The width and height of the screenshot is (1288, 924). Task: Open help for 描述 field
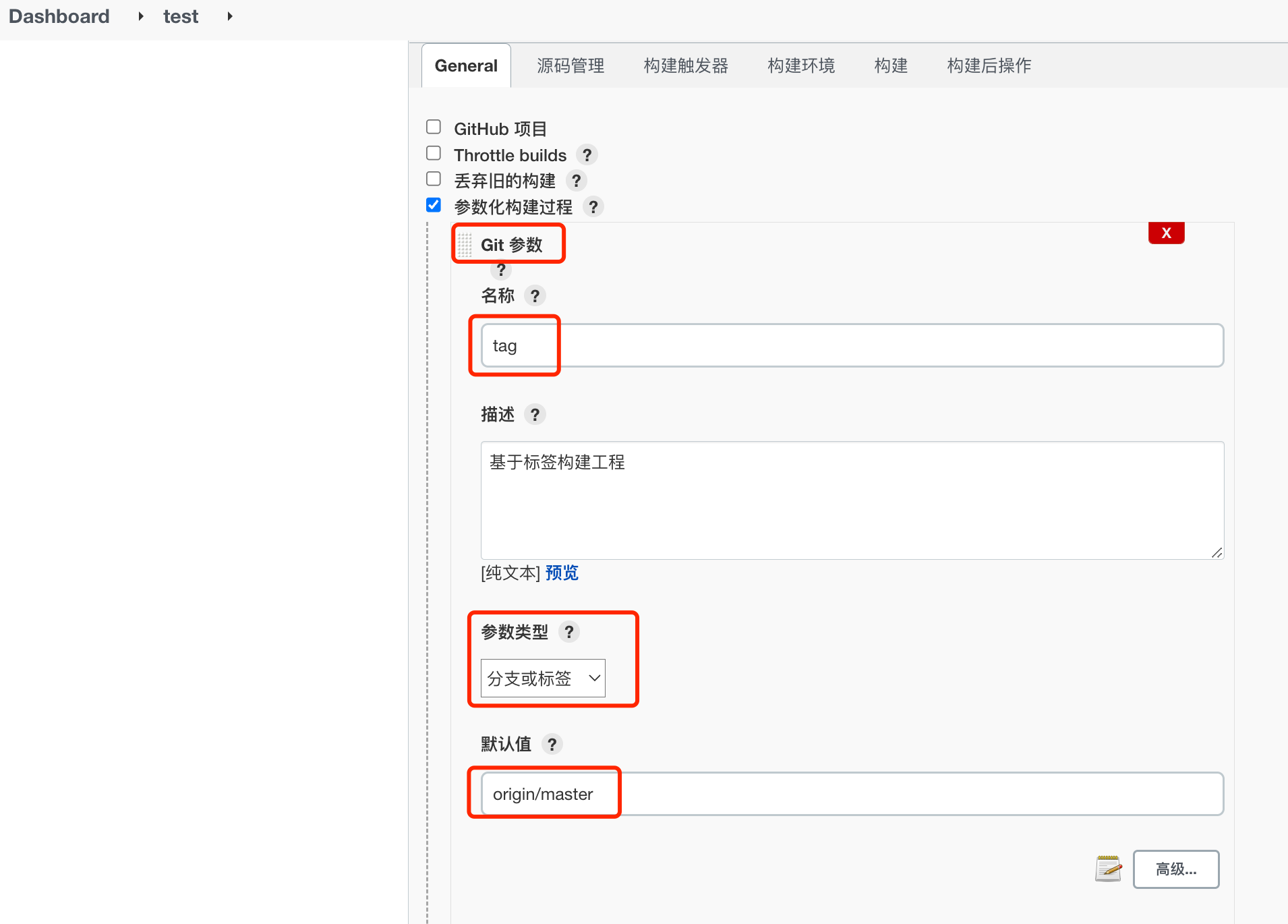[x=535, y=414]
